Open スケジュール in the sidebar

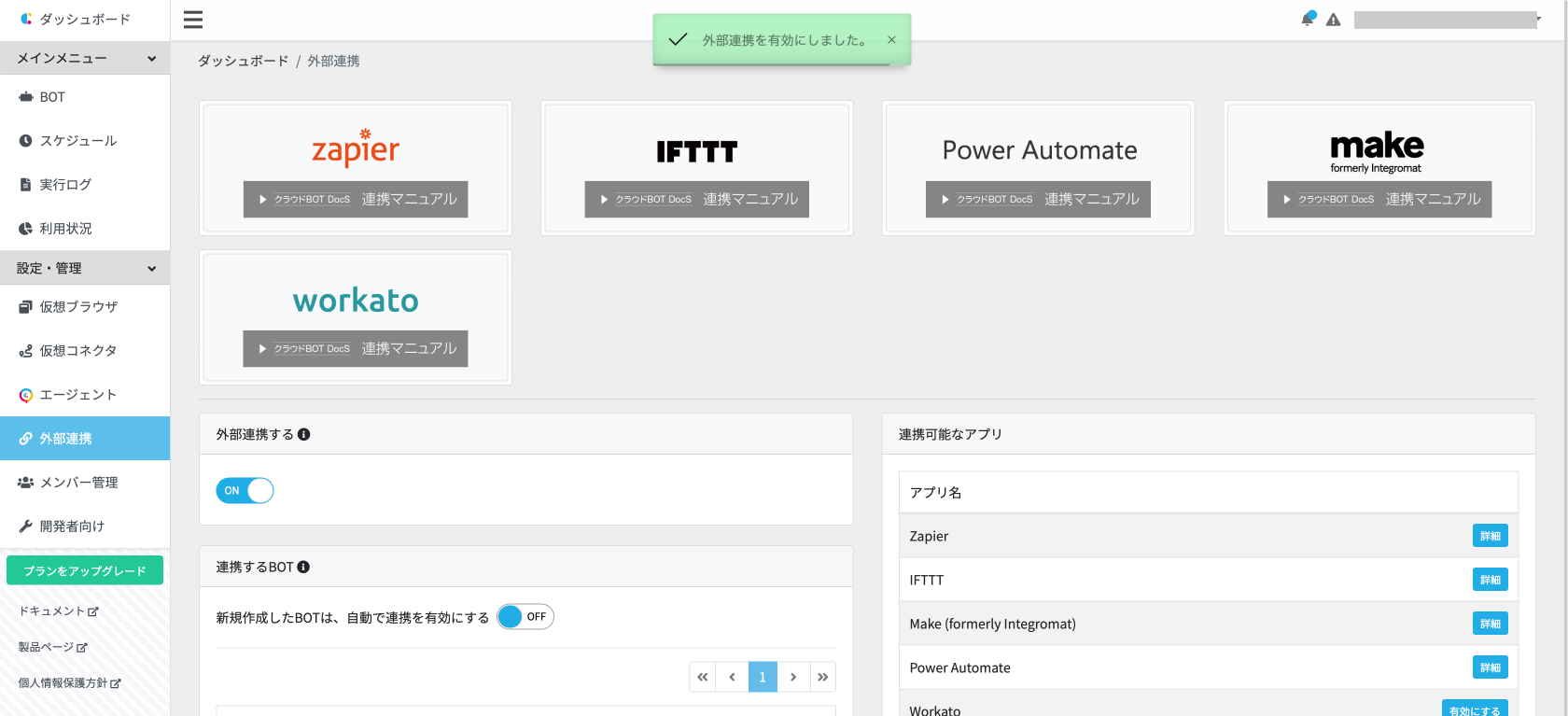coord(85,141)
